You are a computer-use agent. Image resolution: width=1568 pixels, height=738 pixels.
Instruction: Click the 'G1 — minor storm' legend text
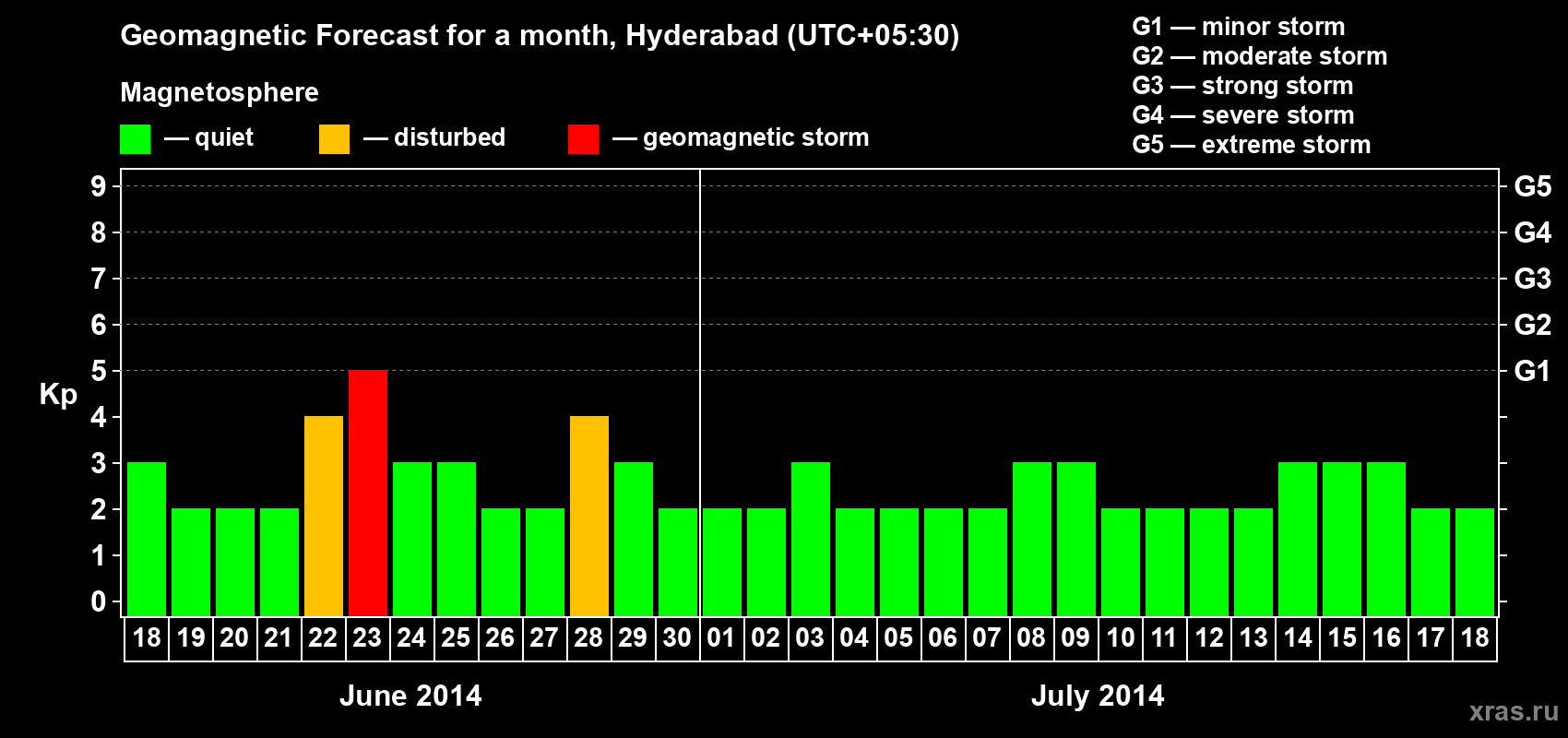click(x=1239, y=27)
